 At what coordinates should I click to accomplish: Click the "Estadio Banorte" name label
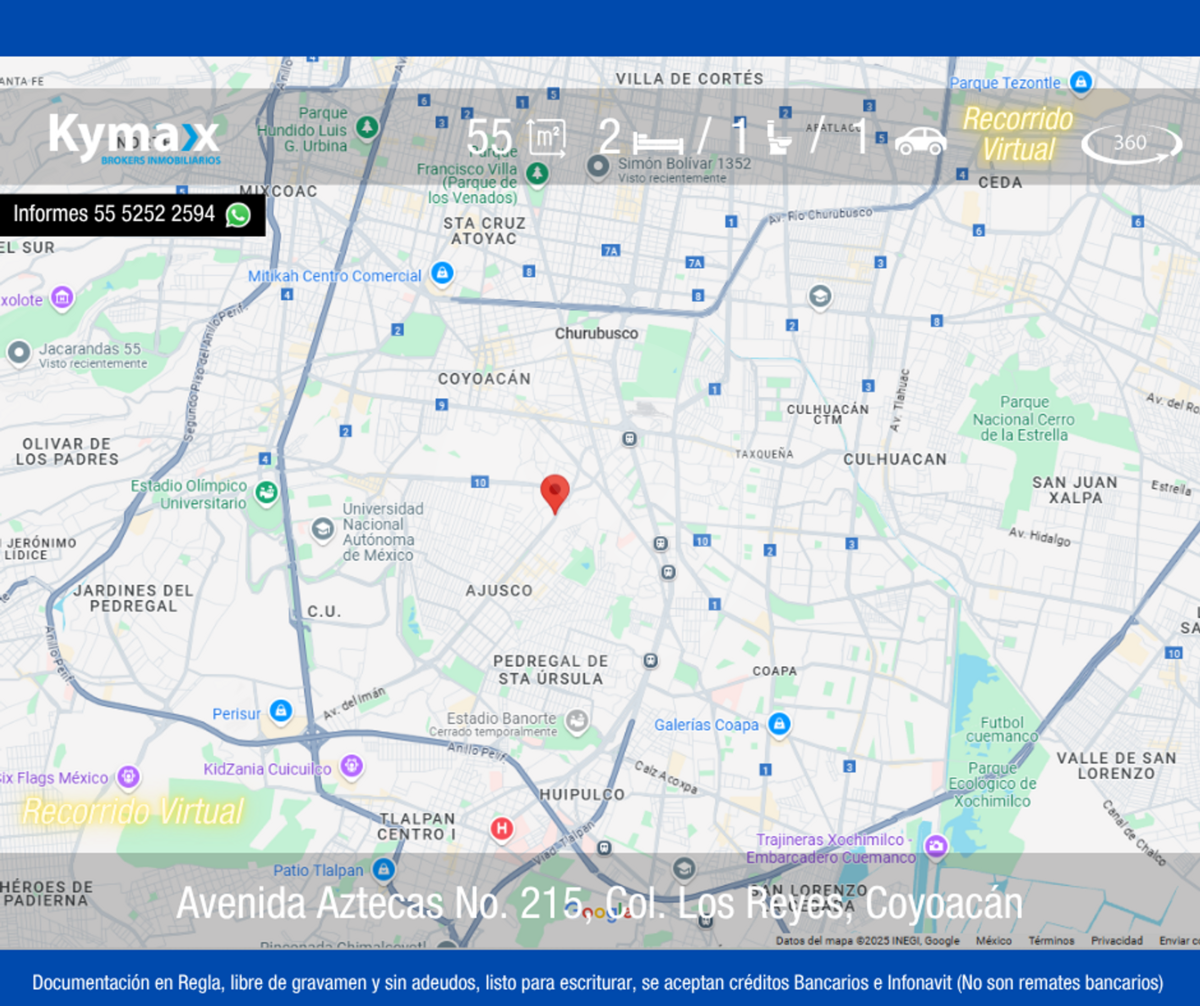(501, 718)
